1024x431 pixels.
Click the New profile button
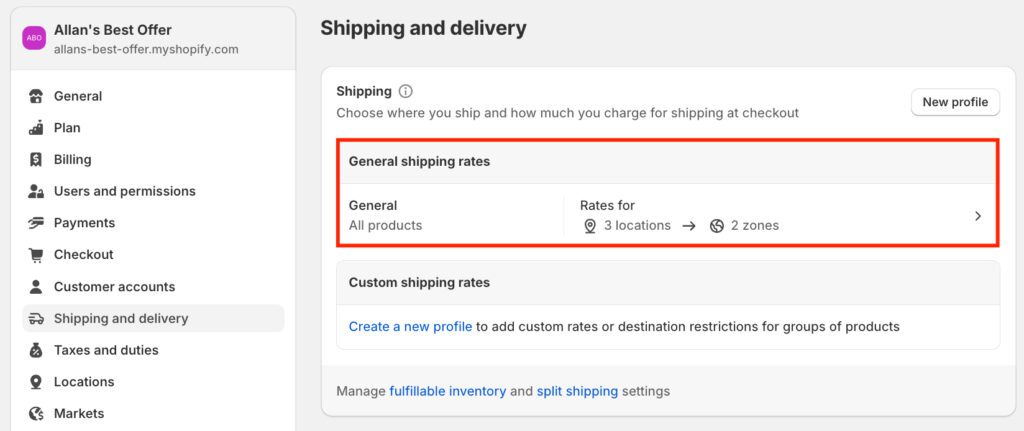[x=955, y=102]
